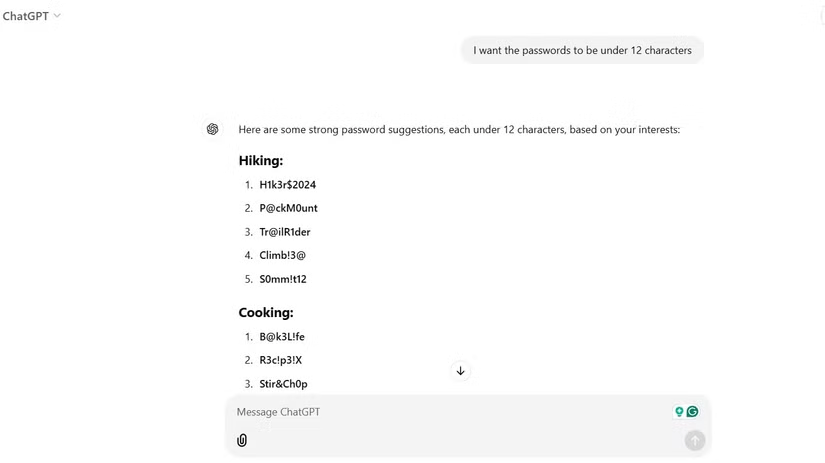Screen dimensions: 825x463
Task: Click the password Climb!3@
Action: (282, 255)
